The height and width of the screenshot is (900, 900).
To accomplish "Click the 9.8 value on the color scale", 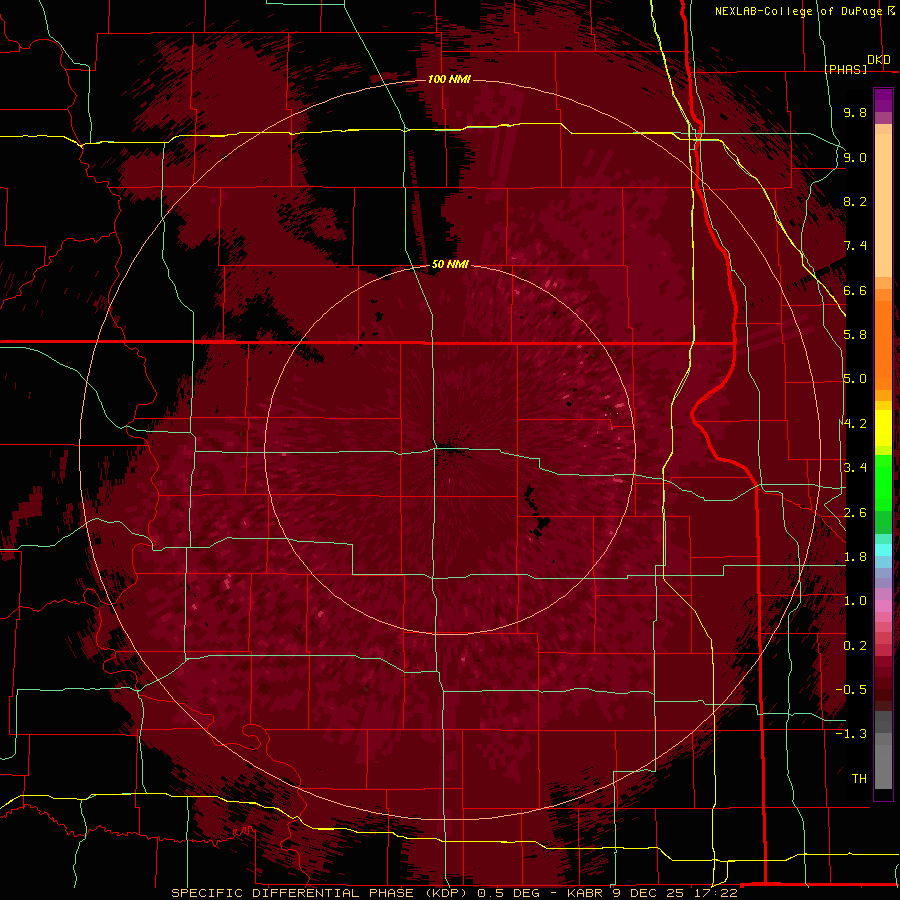I will tap(855, 112).
